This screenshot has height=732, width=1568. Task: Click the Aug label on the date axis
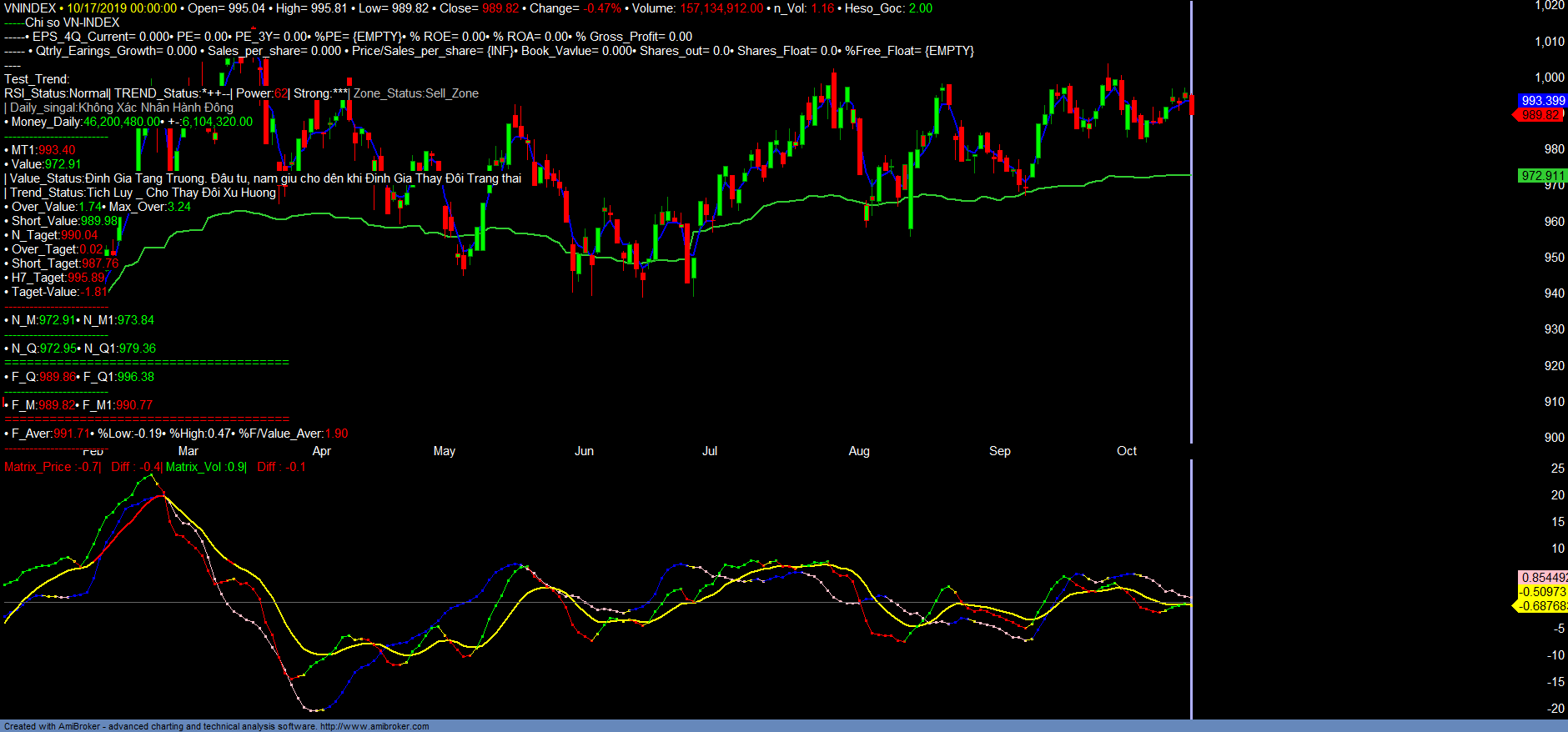[x=858, y=451]
